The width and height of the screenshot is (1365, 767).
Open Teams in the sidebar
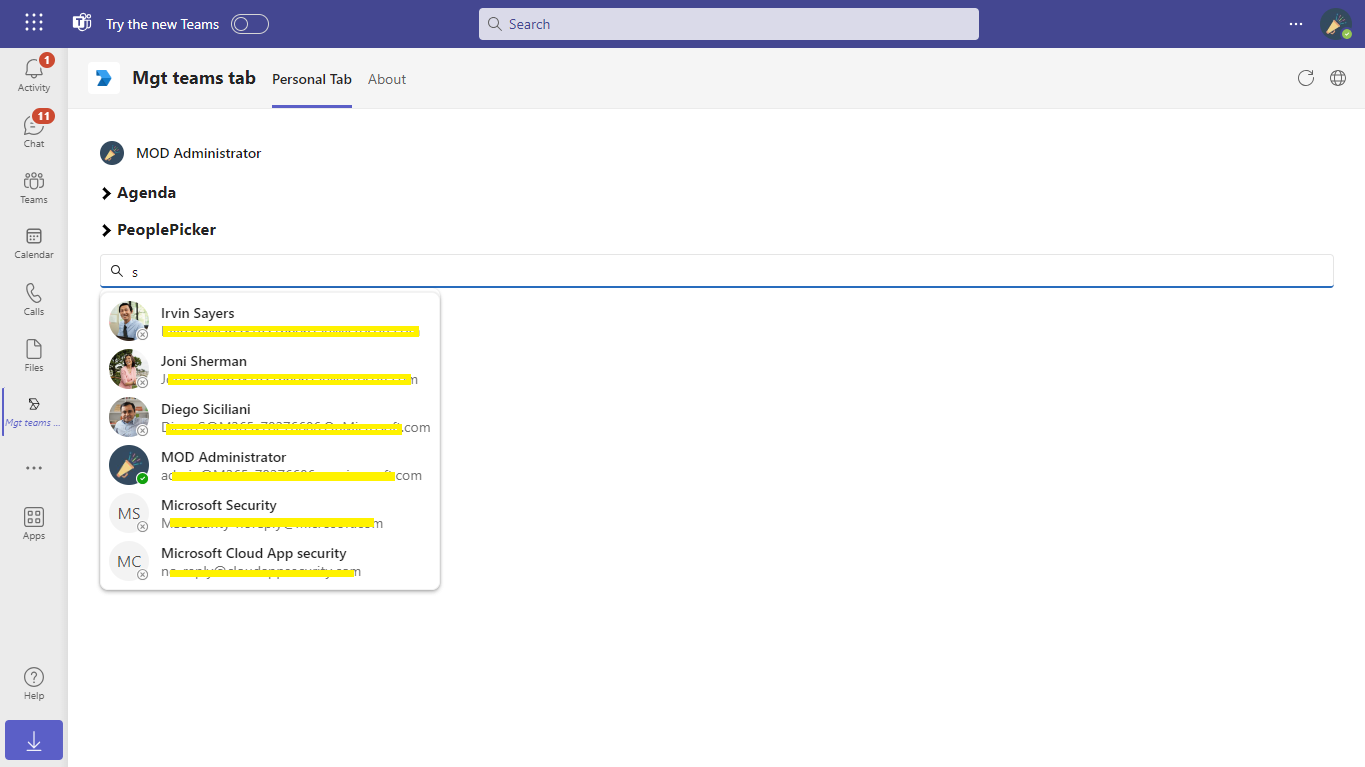(x=34, y=187)
